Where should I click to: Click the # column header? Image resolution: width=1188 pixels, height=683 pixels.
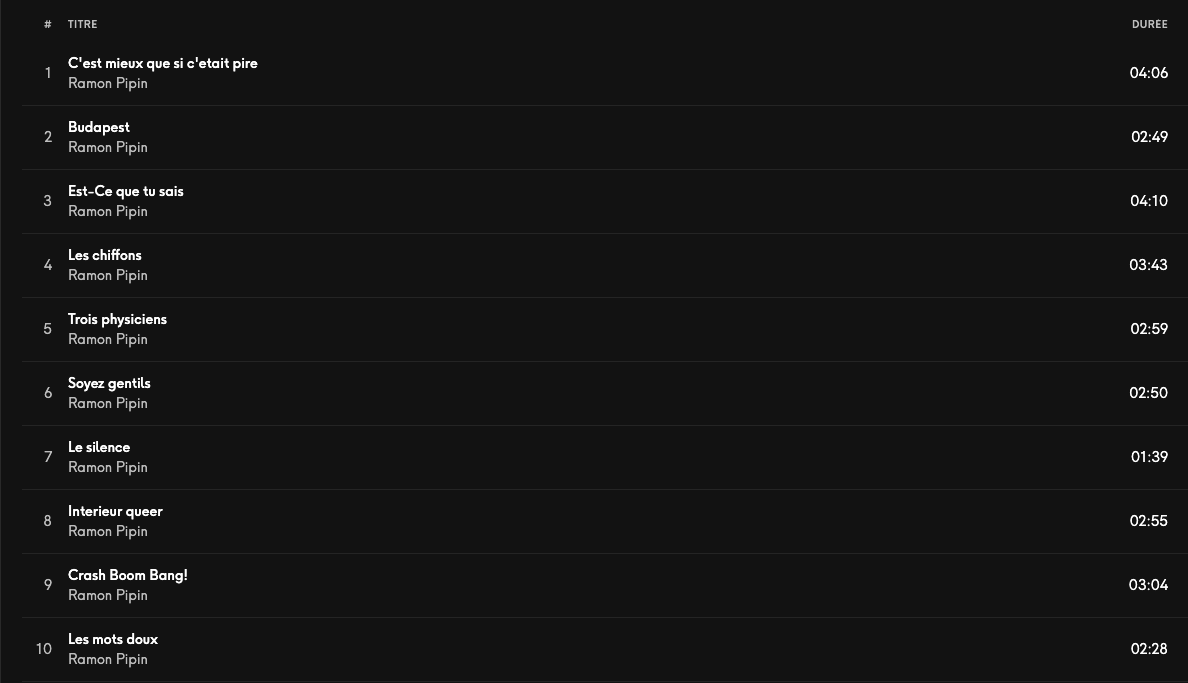pyautogui.click(x=48, y=24)
